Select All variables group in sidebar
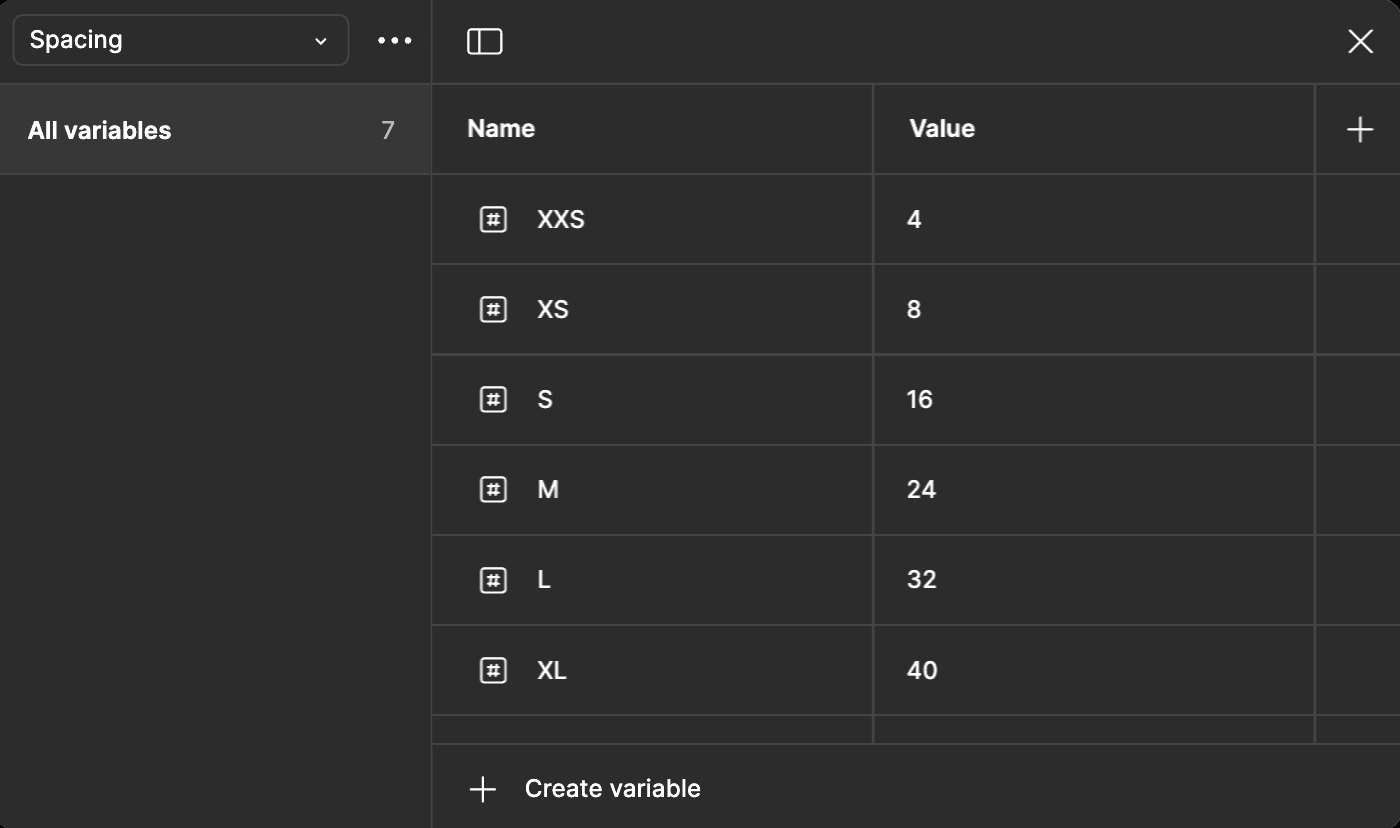The height and width of the screenshot is (828, 1400). (215, 130)
